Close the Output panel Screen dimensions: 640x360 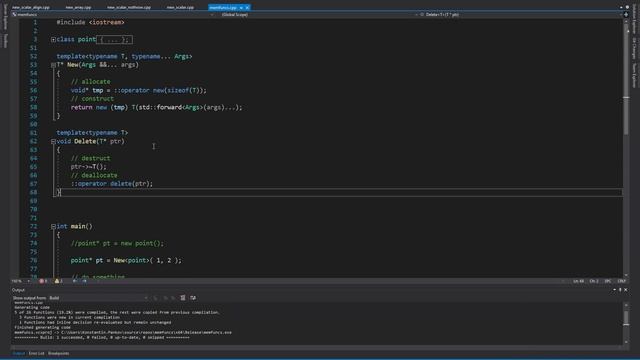pyautogui.click(x=626, y=290)
